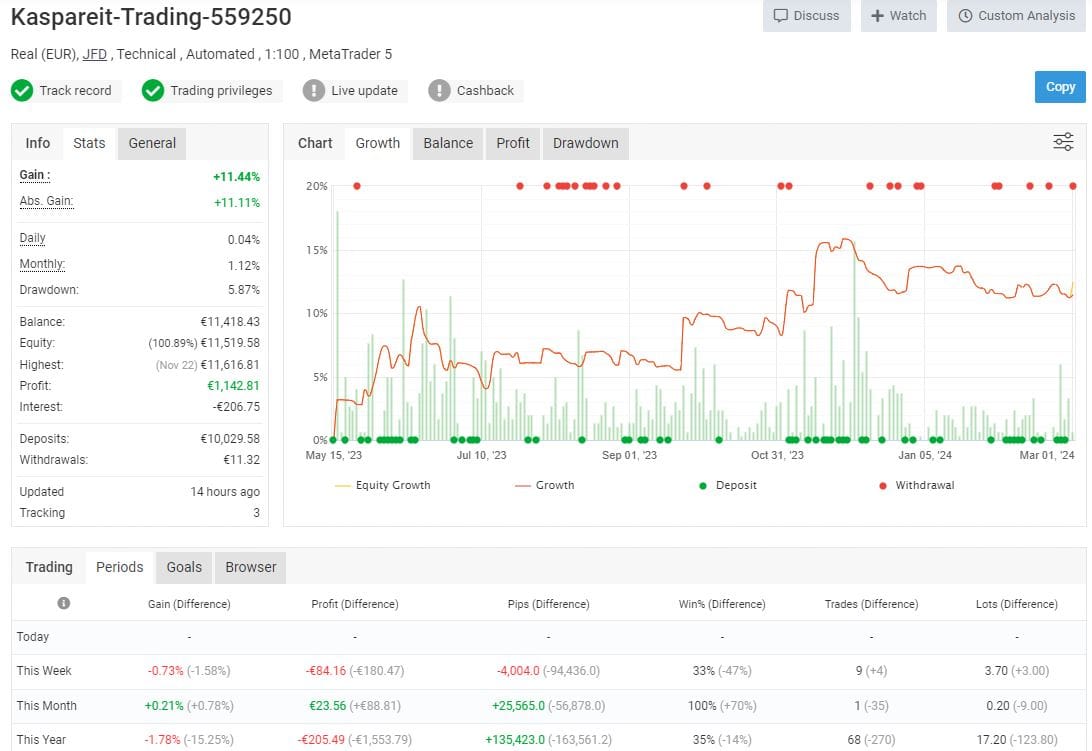Select the This Week row in the table

point(44,670)
